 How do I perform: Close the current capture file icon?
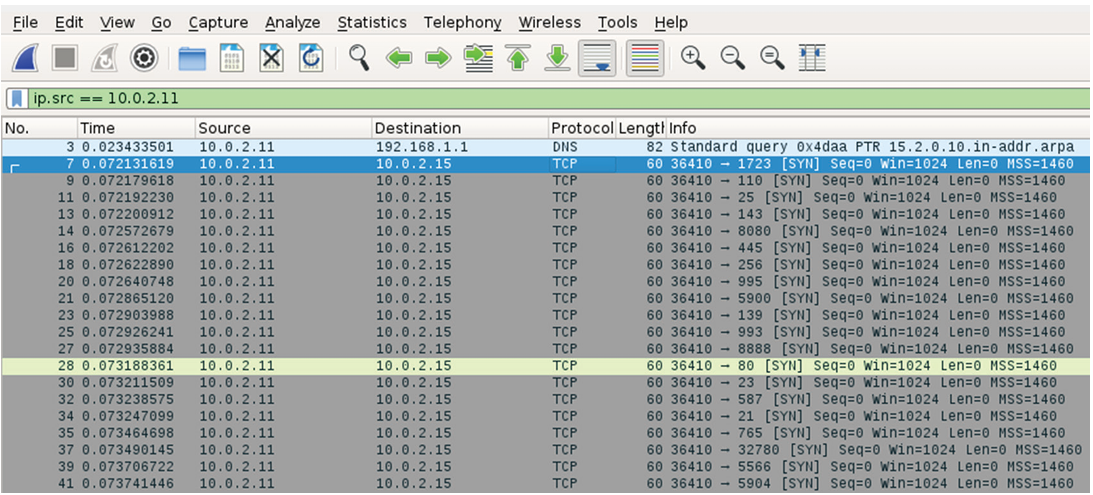click(271, 59)
